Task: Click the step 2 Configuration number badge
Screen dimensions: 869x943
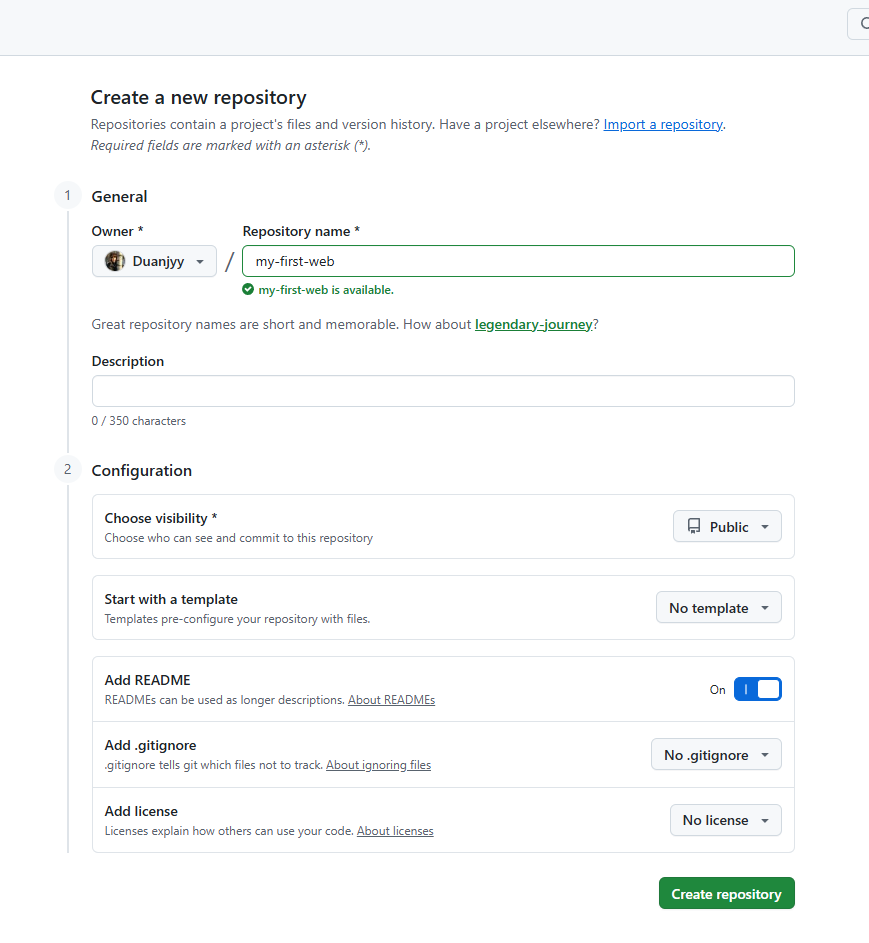Action: tap(68, 469)
